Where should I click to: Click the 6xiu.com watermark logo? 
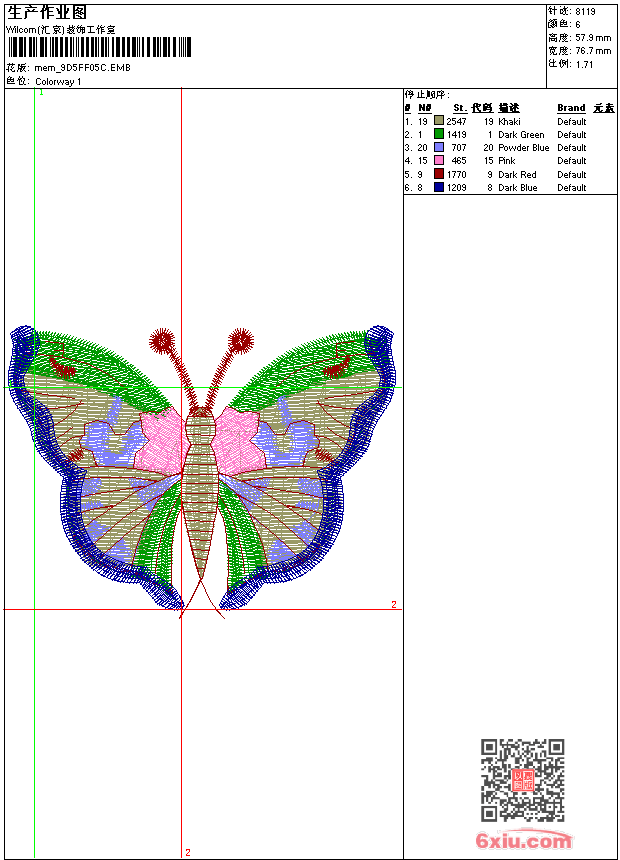click(x=523, y=840)
